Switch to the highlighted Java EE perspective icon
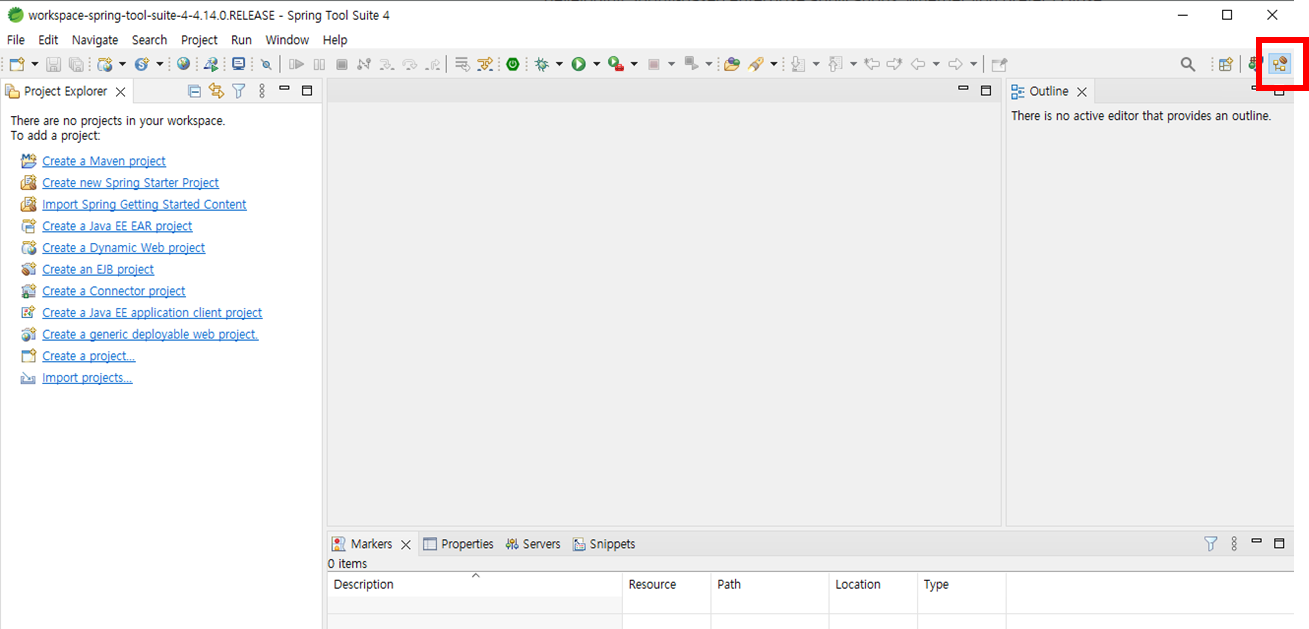The image size is (1309, 629). [x=1280, y=64]
